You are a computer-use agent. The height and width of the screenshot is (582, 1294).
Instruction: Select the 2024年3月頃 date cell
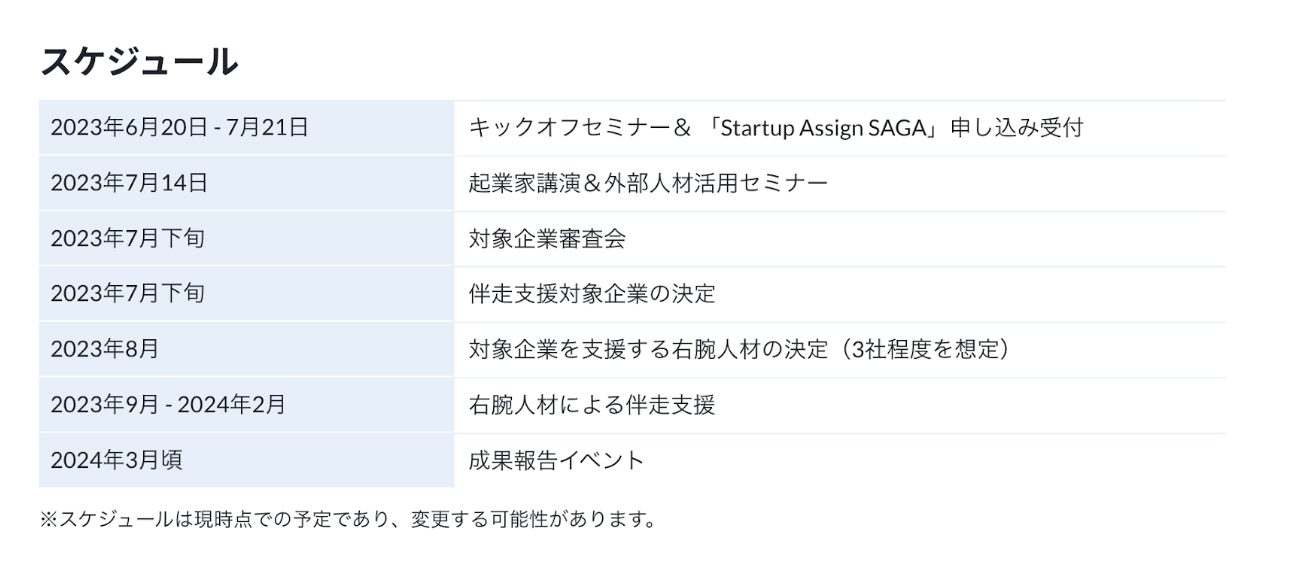116,460
